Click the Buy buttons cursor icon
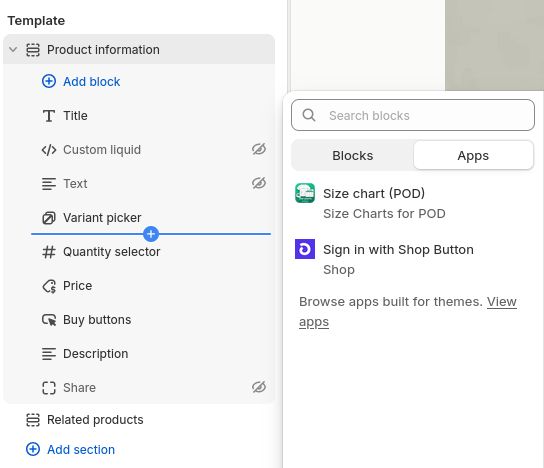The image size is (544, 468). click(49, 320)
